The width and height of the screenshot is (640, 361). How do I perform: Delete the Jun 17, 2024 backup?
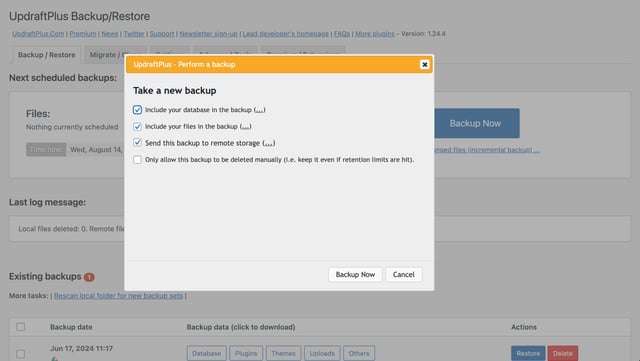(562, 353)
